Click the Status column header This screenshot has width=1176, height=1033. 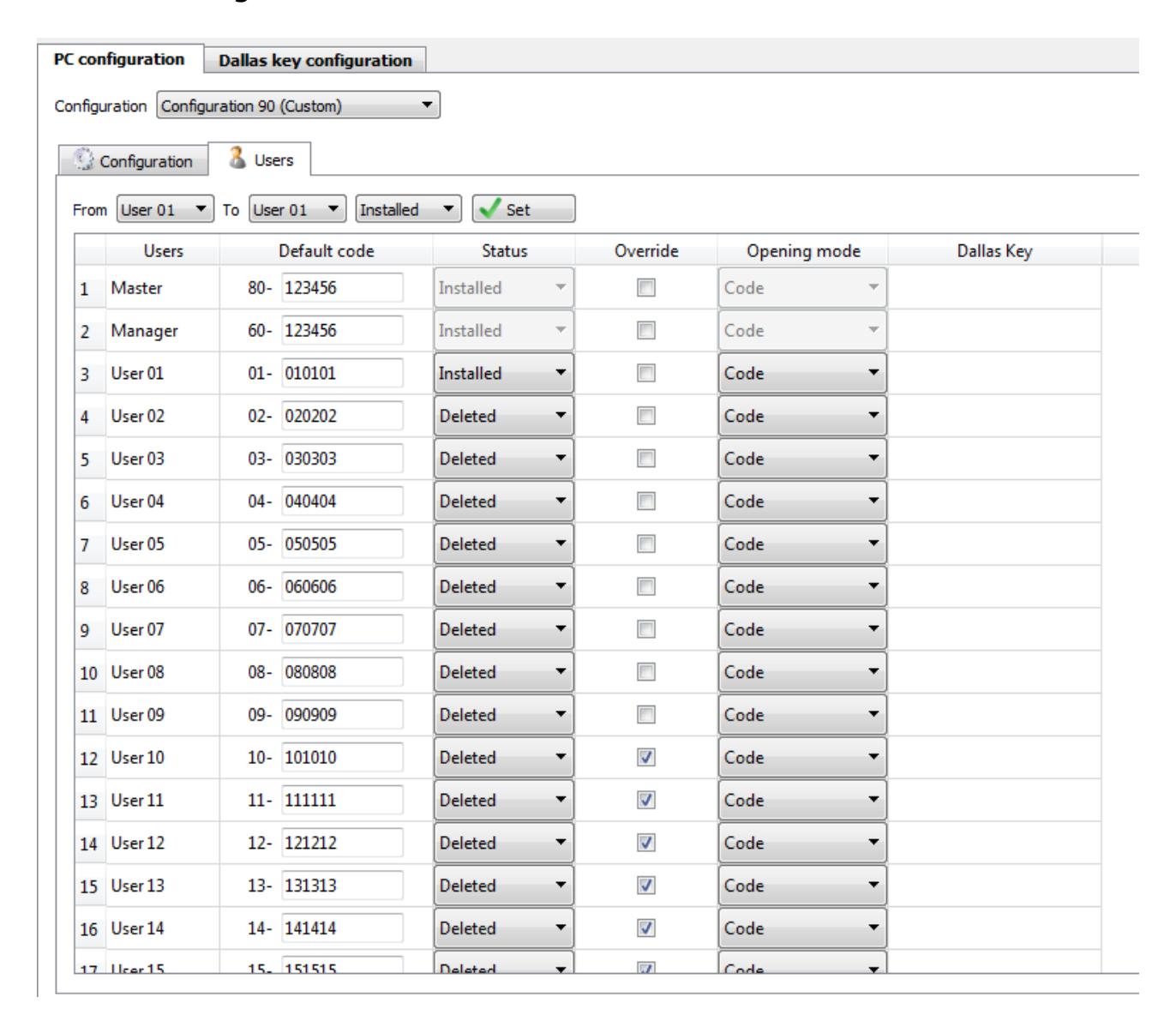(504, 251)
